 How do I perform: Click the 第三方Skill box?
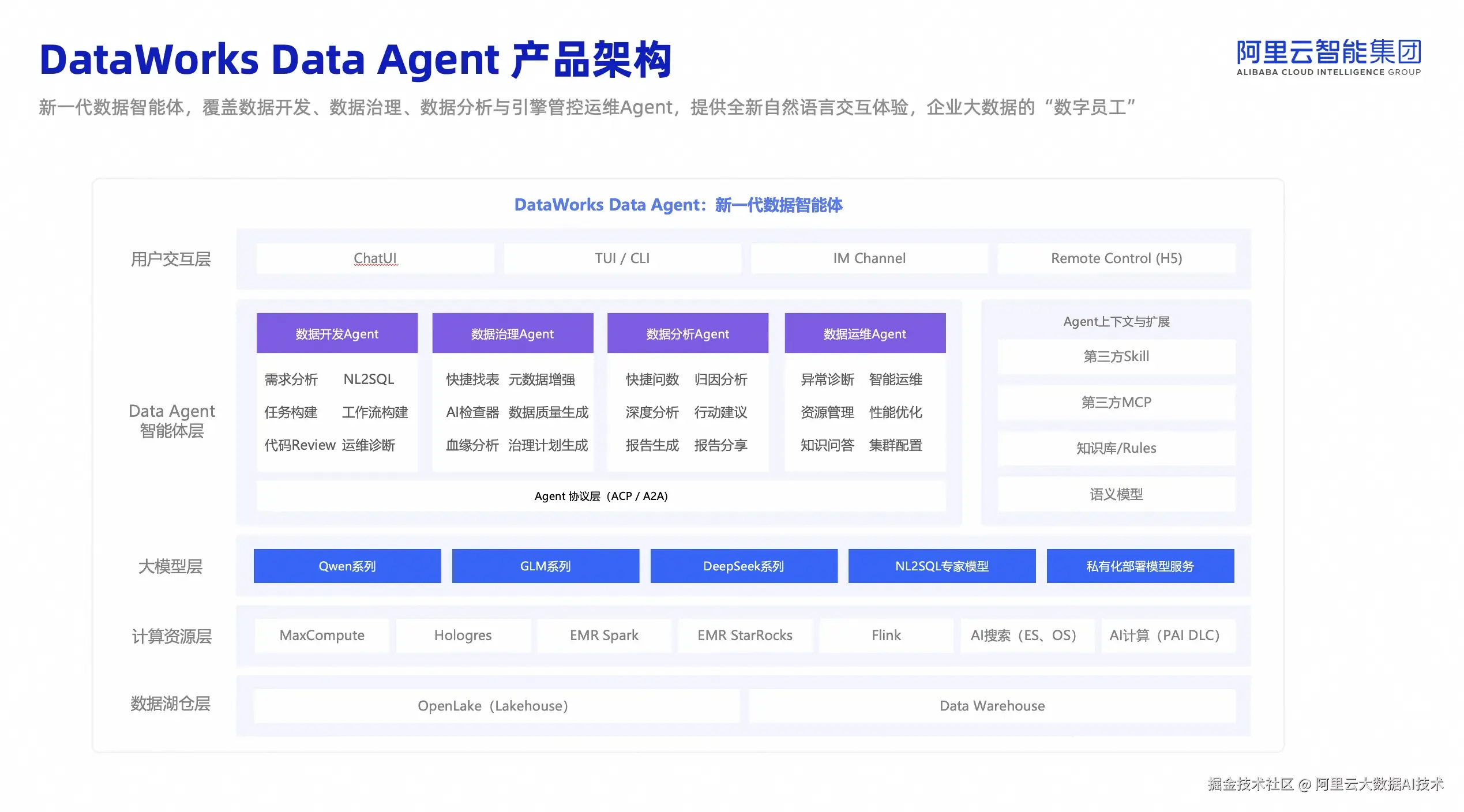[x=1117, y=356]
